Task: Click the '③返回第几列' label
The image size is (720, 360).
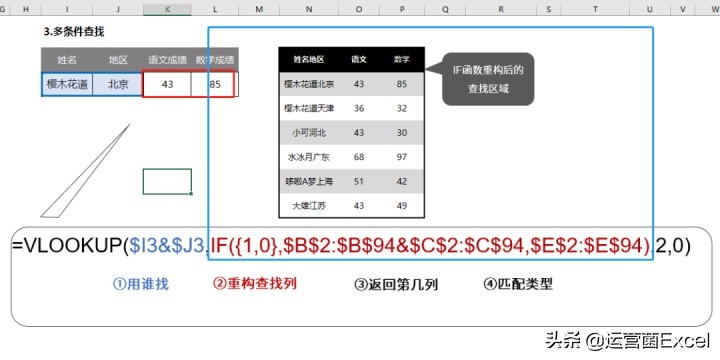Action: tap(396, 285)
